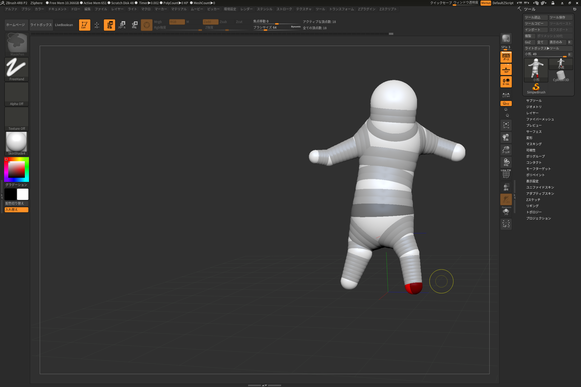Viewport: 581px width, 387px height.
Task: Select the small ZSphere figure tool thumbnail
Action: pos(561,63)
